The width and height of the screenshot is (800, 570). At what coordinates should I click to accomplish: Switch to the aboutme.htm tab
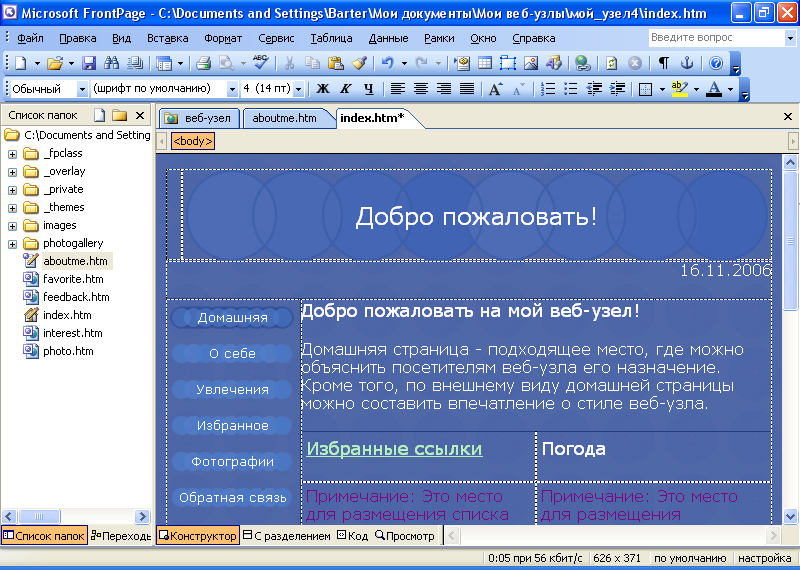click(285, 118)
